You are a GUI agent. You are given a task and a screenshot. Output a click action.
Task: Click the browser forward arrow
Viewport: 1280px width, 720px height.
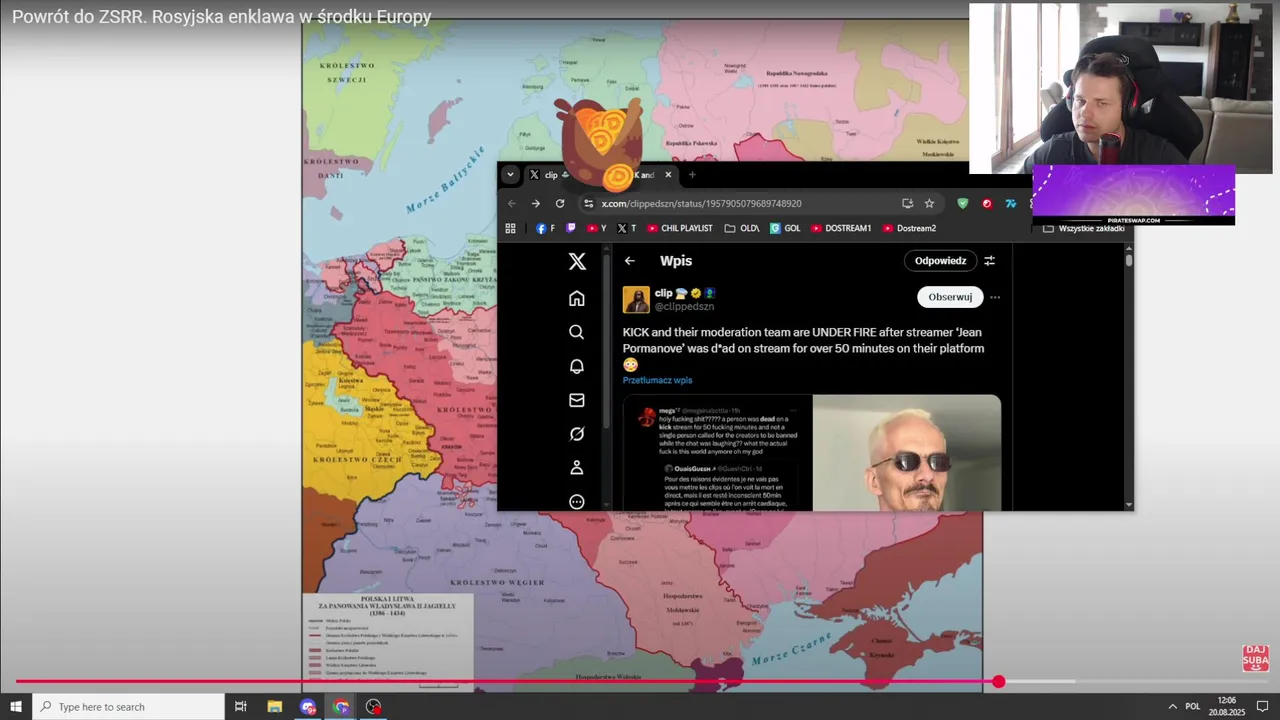[536, 203]
